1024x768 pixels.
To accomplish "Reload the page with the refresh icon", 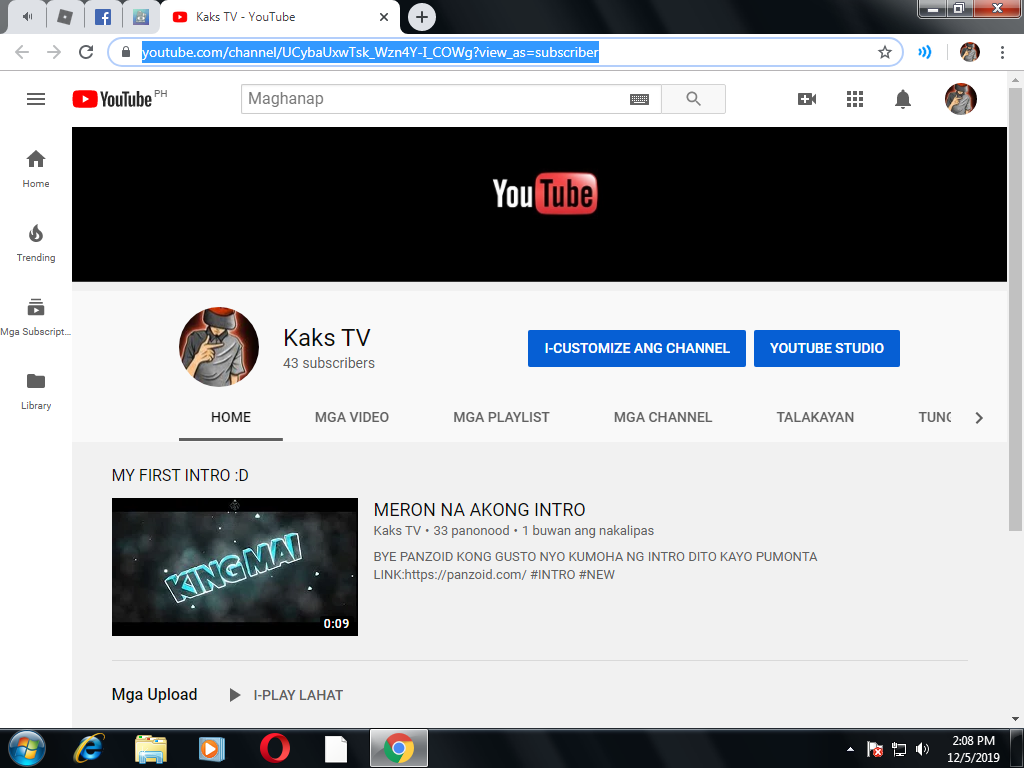I will click(x=86, y=52).
